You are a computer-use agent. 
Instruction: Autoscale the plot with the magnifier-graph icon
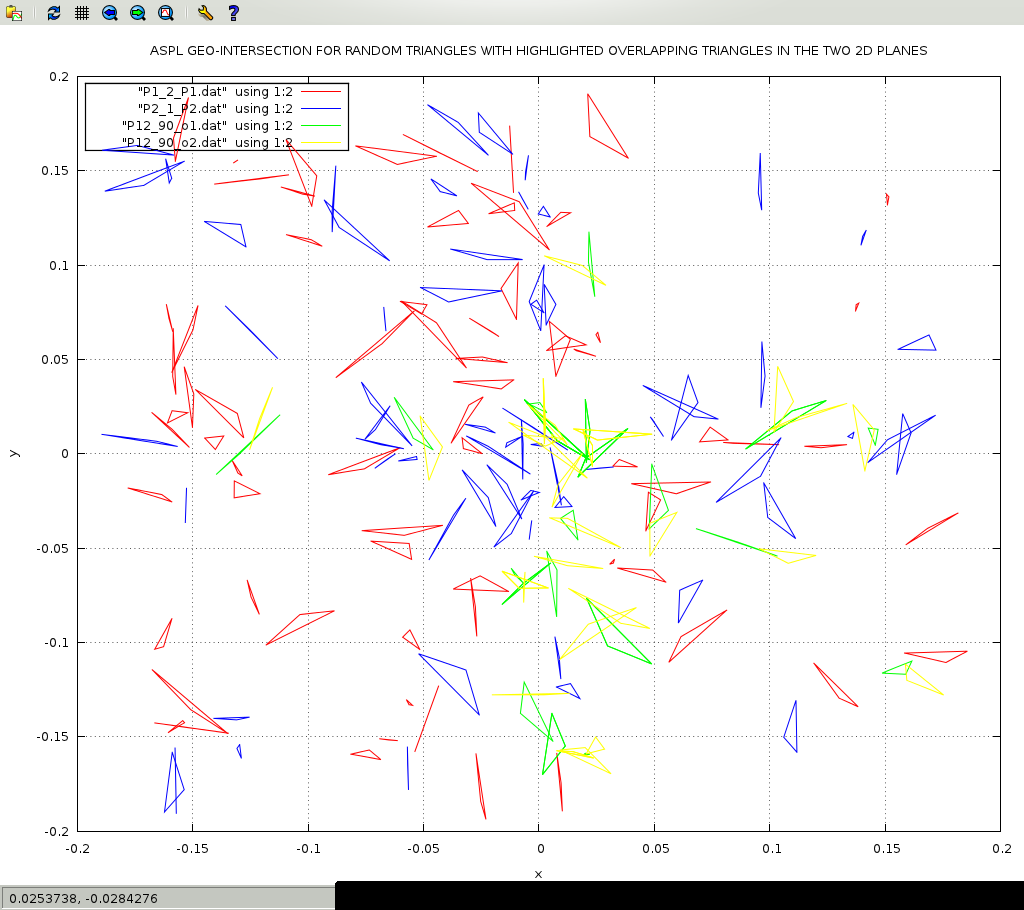click(x=166, y=13)
